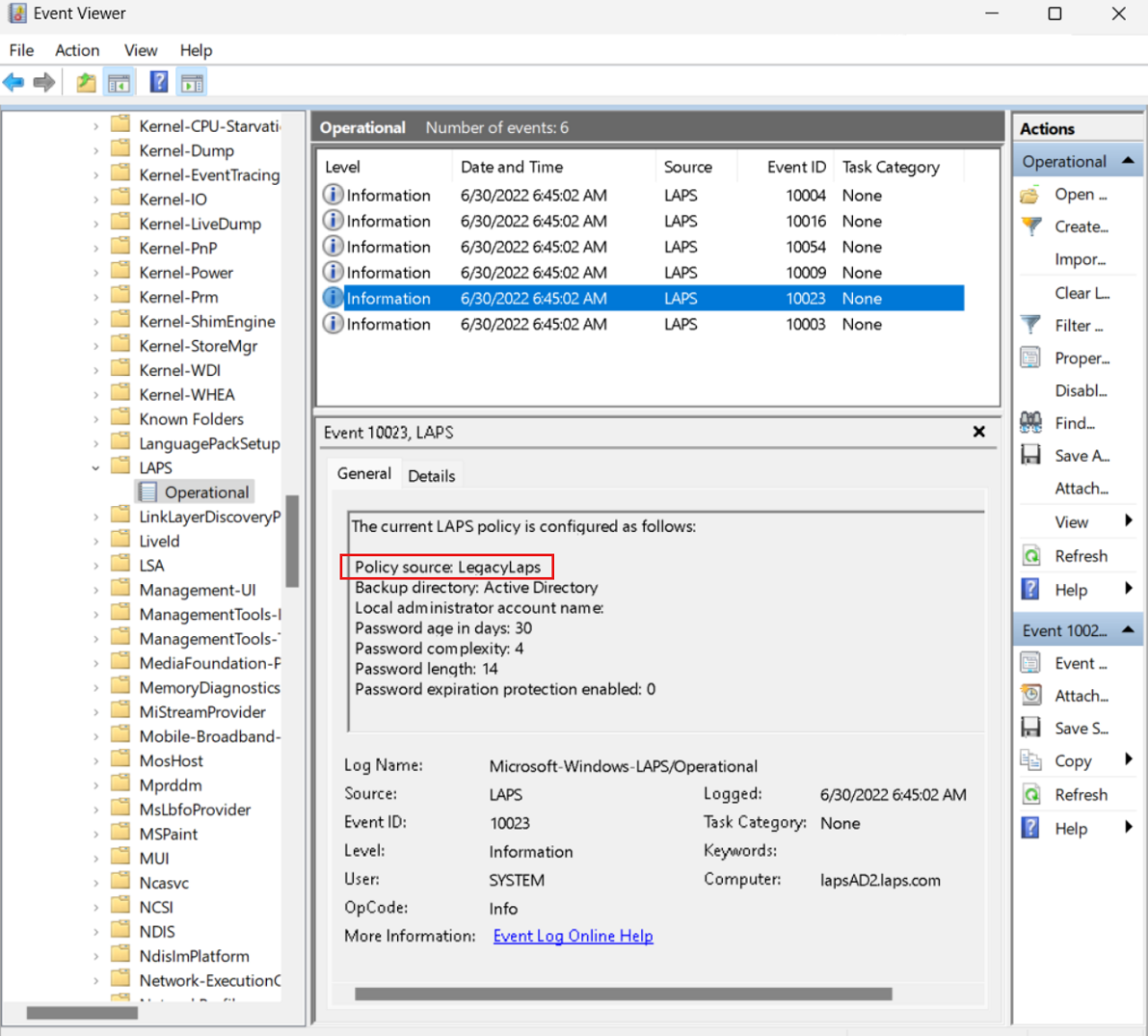
Task: Click Attach Task To This Event icon
Action: [1030, 695]
